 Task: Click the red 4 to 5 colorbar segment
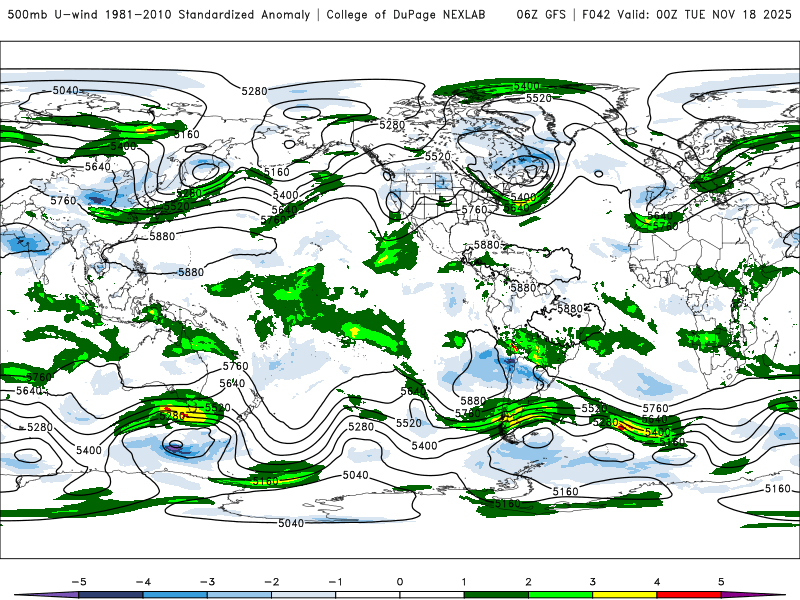[x=689, y=595]
